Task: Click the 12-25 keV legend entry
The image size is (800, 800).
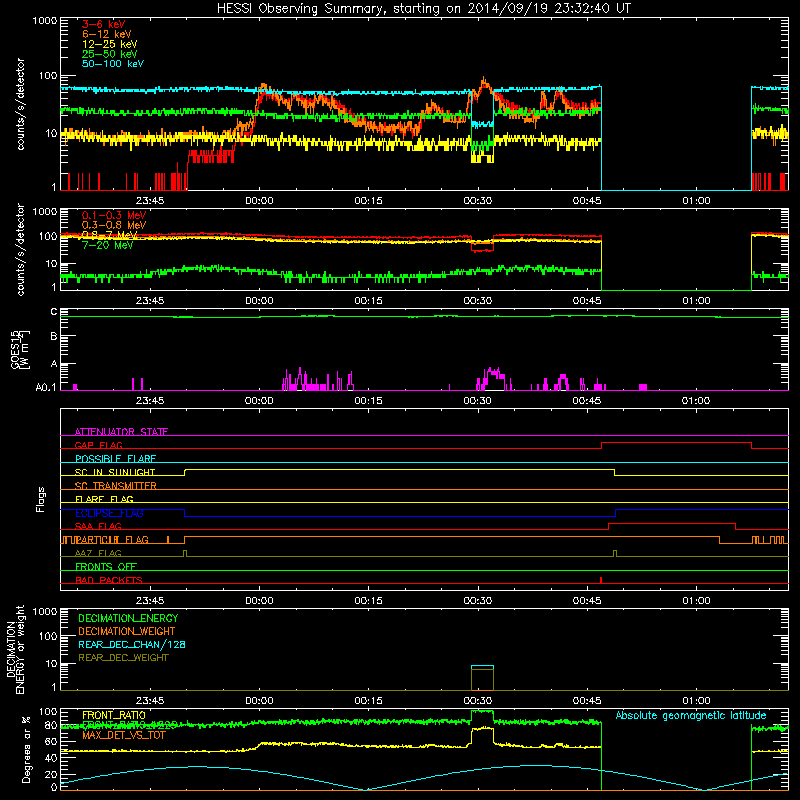Action: click(109, 44)
